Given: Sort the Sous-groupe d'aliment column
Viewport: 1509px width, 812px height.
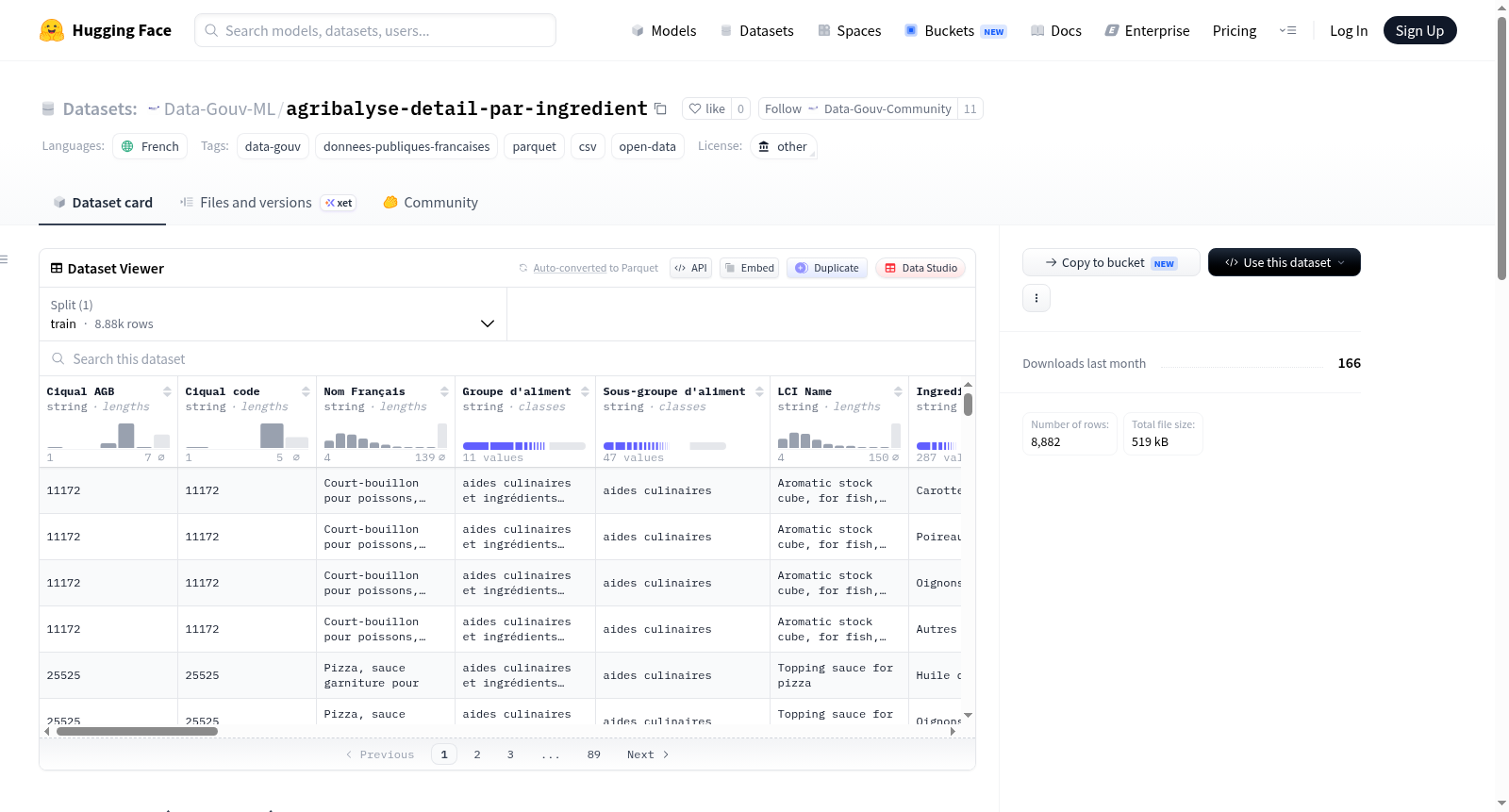Looking at the screenshot, I should point(759,391).
